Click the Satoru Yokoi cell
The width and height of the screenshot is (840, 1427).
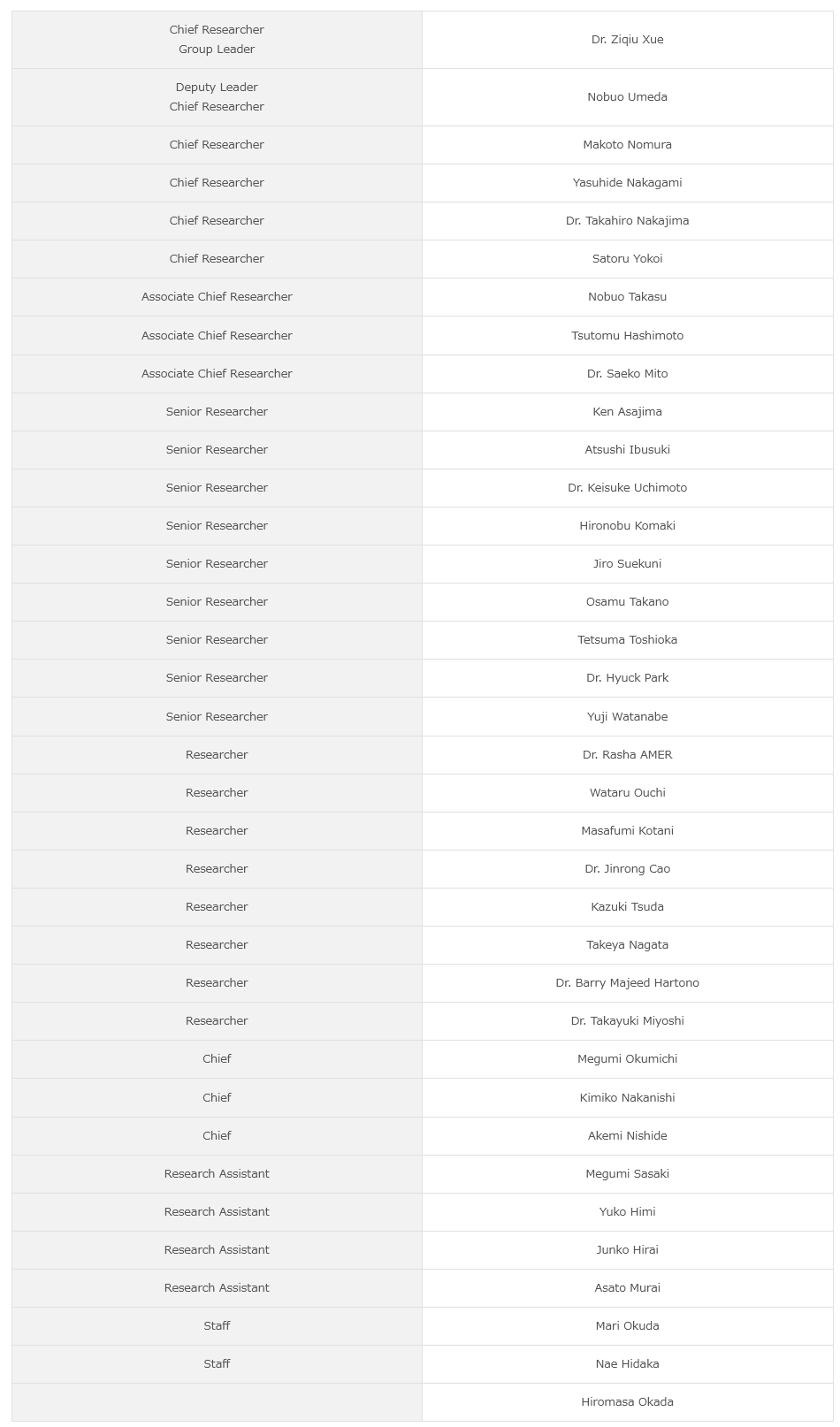coord(627,259)
